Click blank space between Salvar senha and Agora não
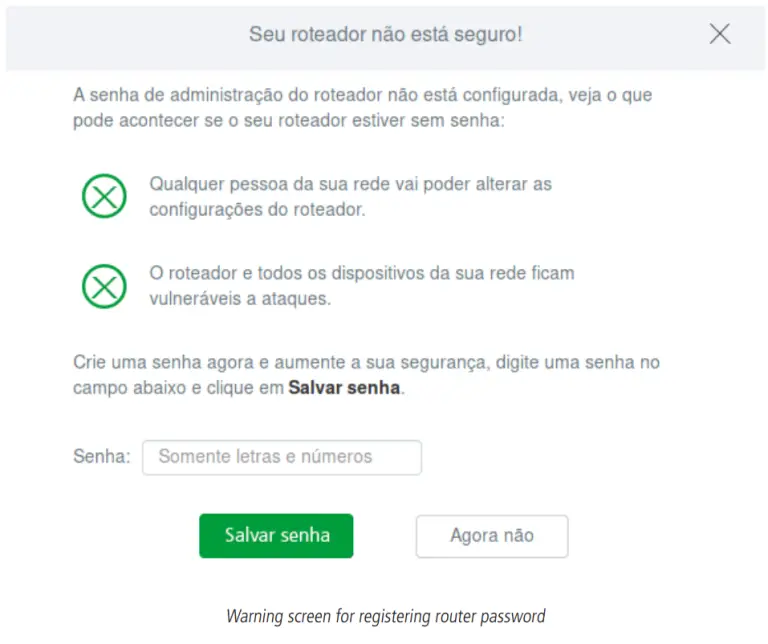Screen dimensions: 768x644 (x=384, y=536)
